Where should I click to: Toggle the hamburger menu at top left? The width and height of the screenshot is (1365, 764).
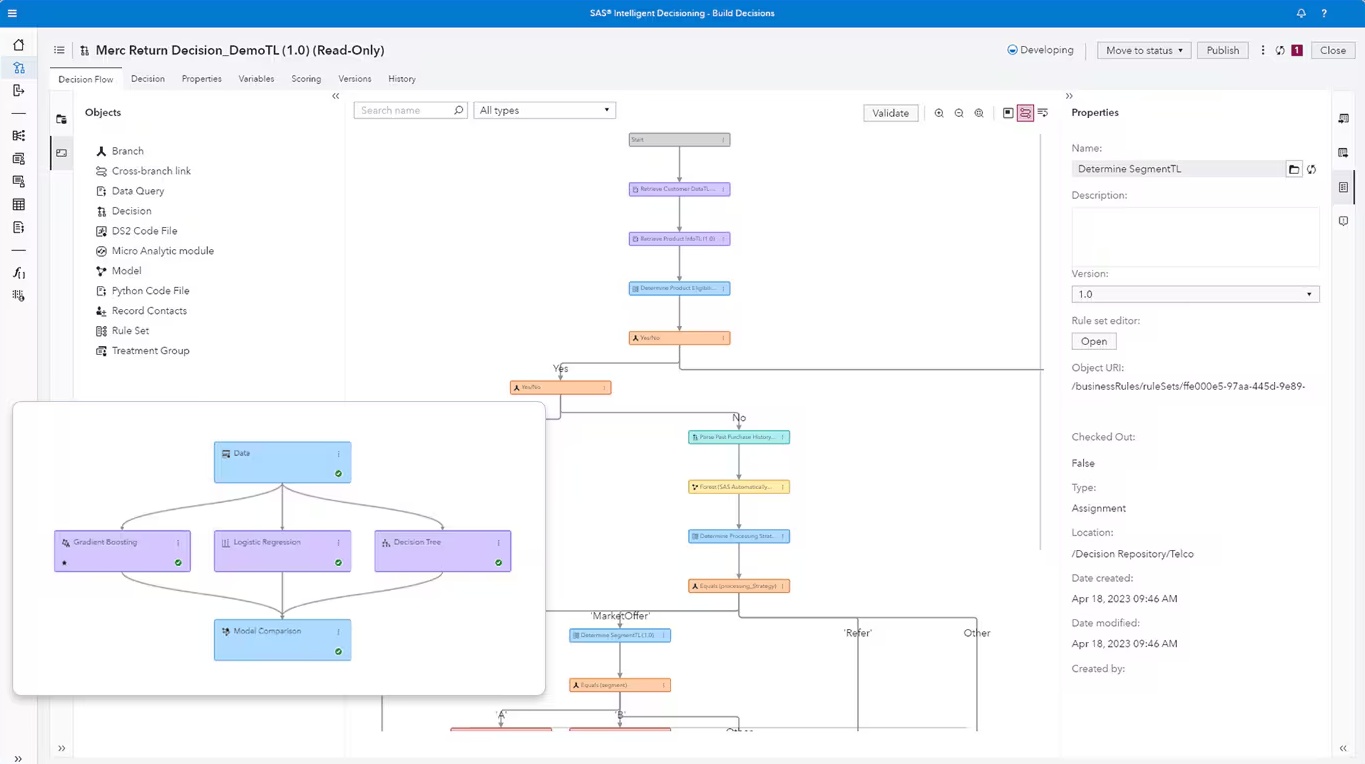point(12,13)
